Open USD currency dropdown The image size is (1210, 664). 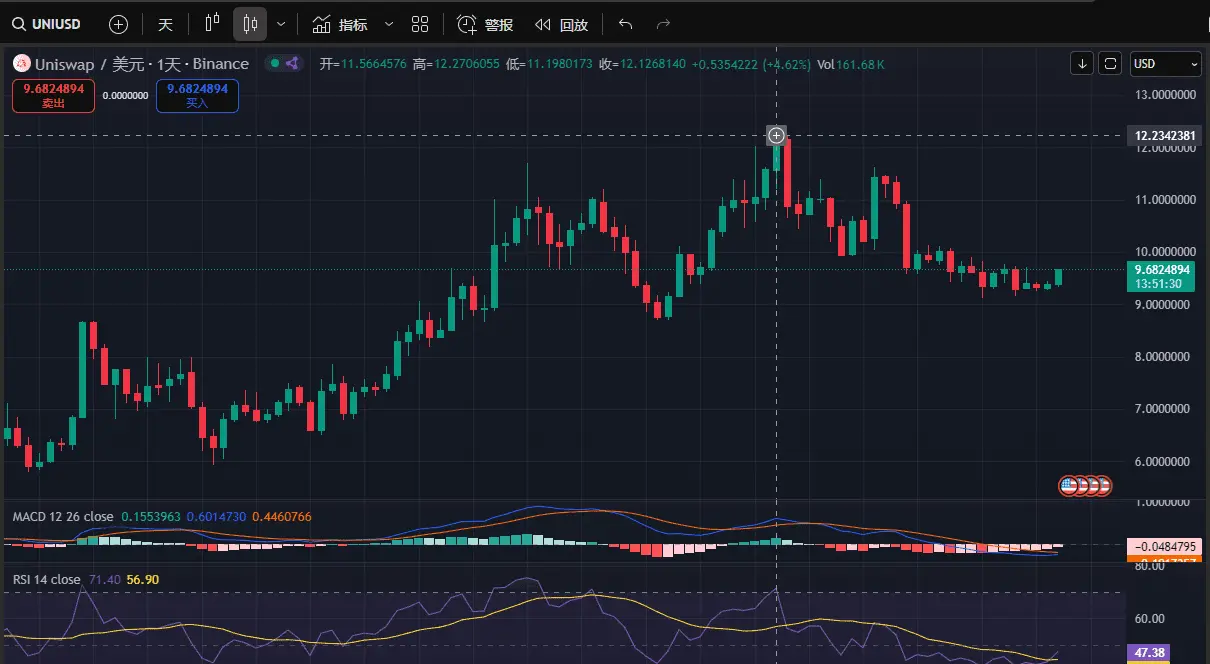[1165, 64]
